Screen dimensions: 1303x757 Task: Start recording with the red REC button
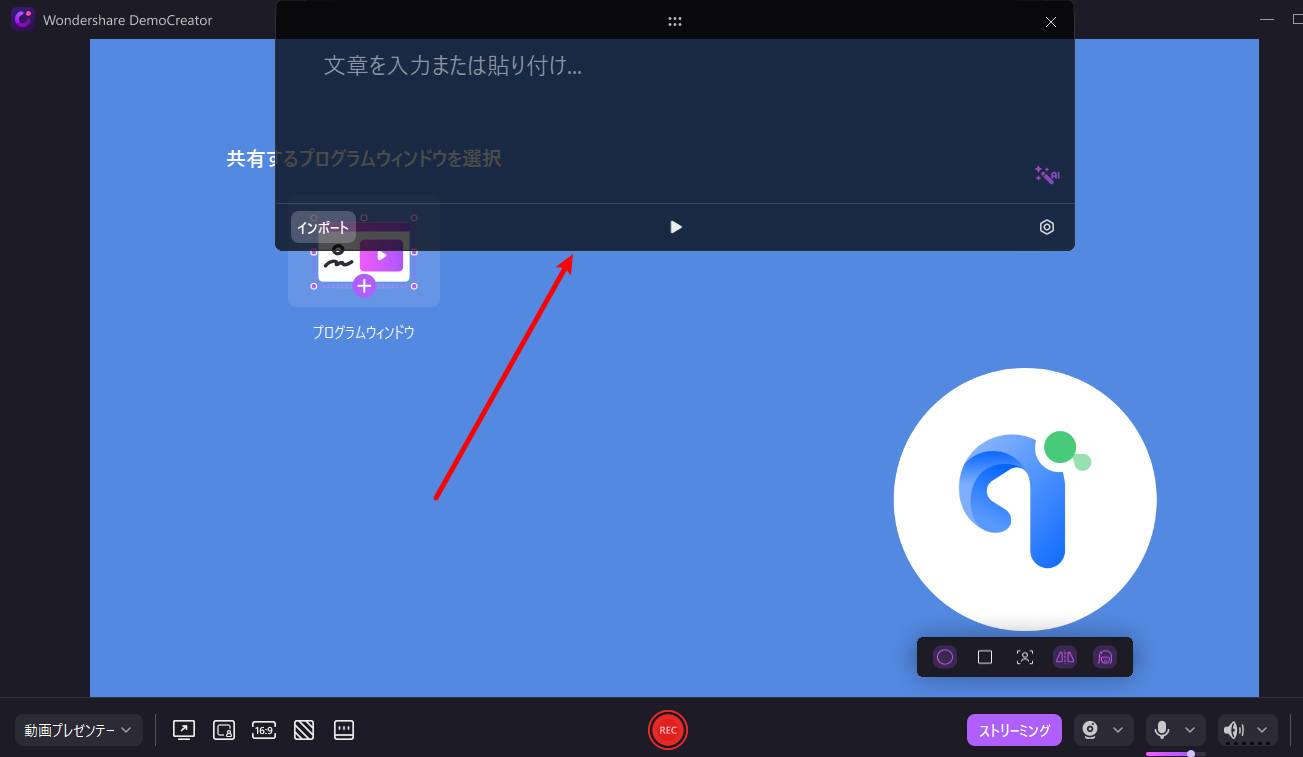[x=668, y=730]
